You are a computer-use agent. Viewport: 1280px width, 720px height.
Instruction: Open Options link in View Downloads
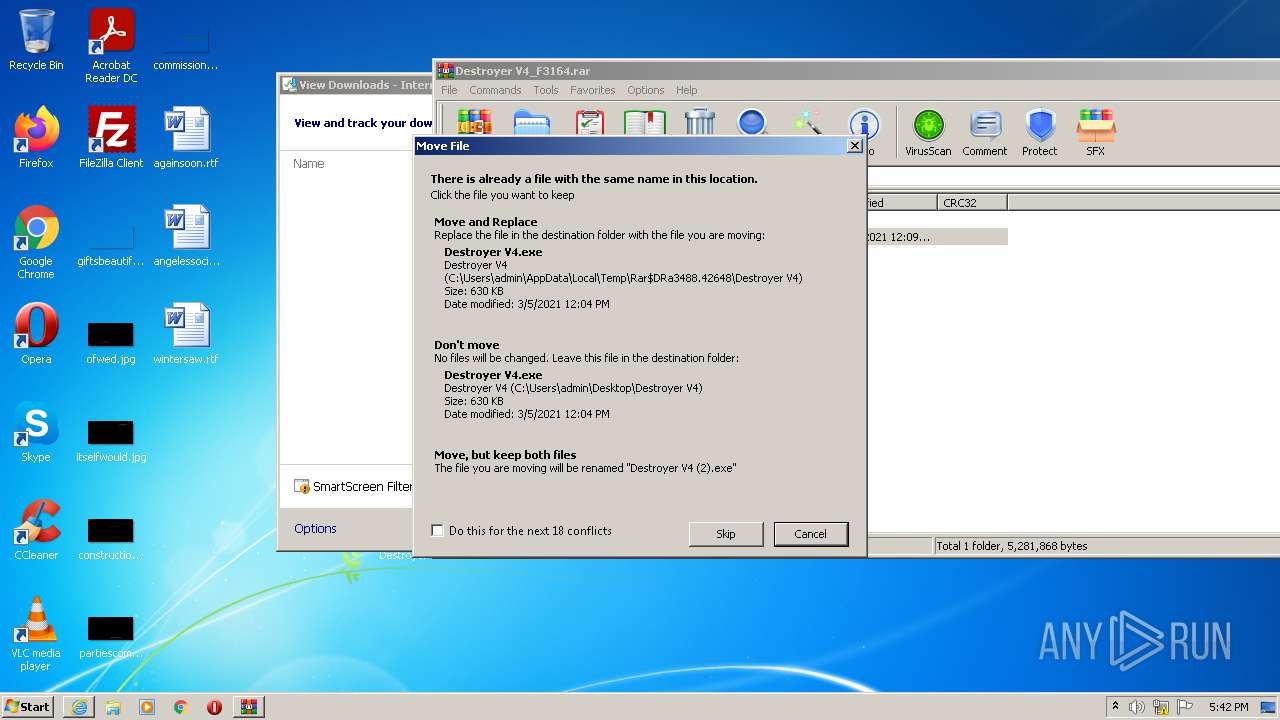point(315,529)
